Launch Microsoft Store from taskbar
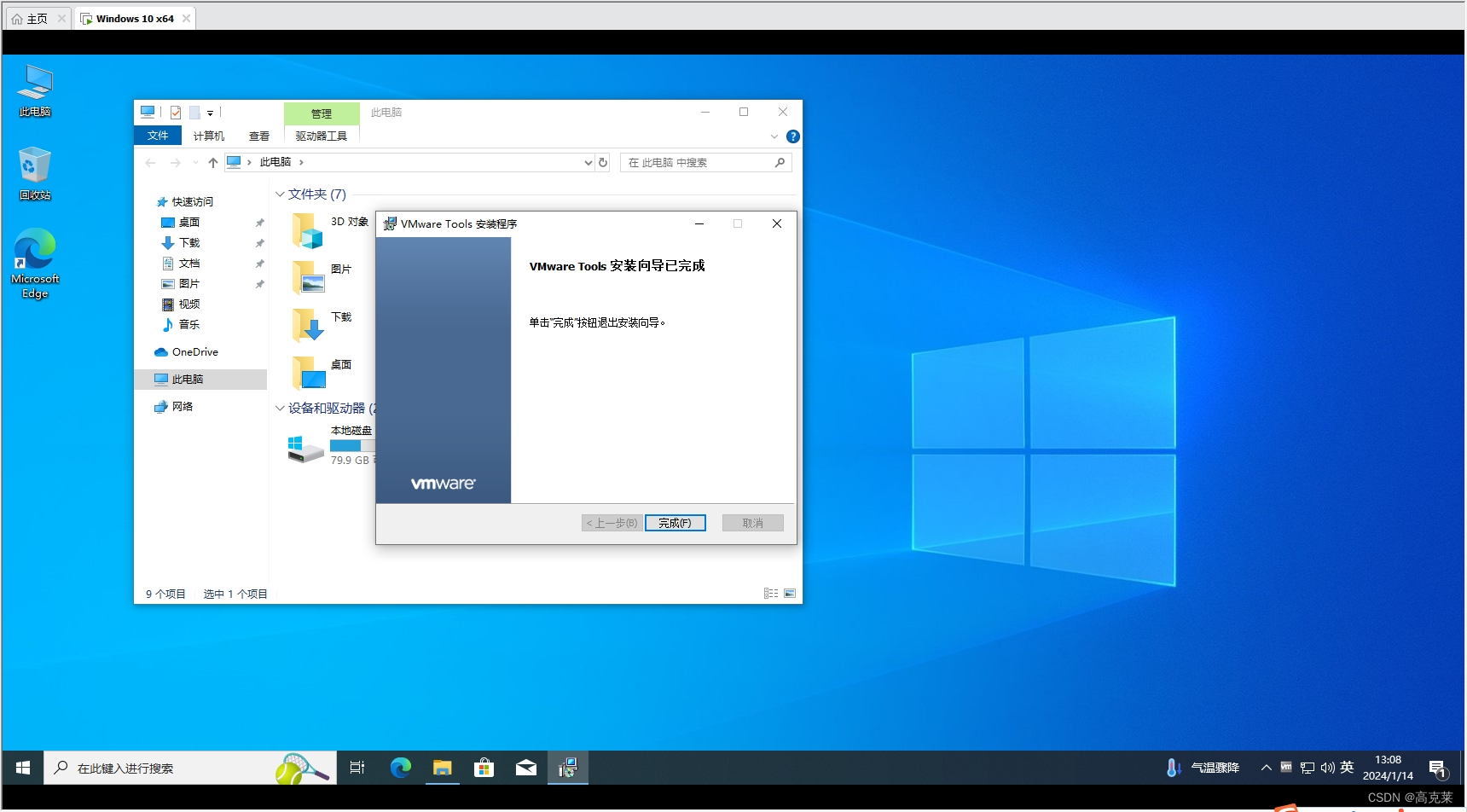This screenshot has height=812, width=1467. pyautogui.click(x=484, y=767)
